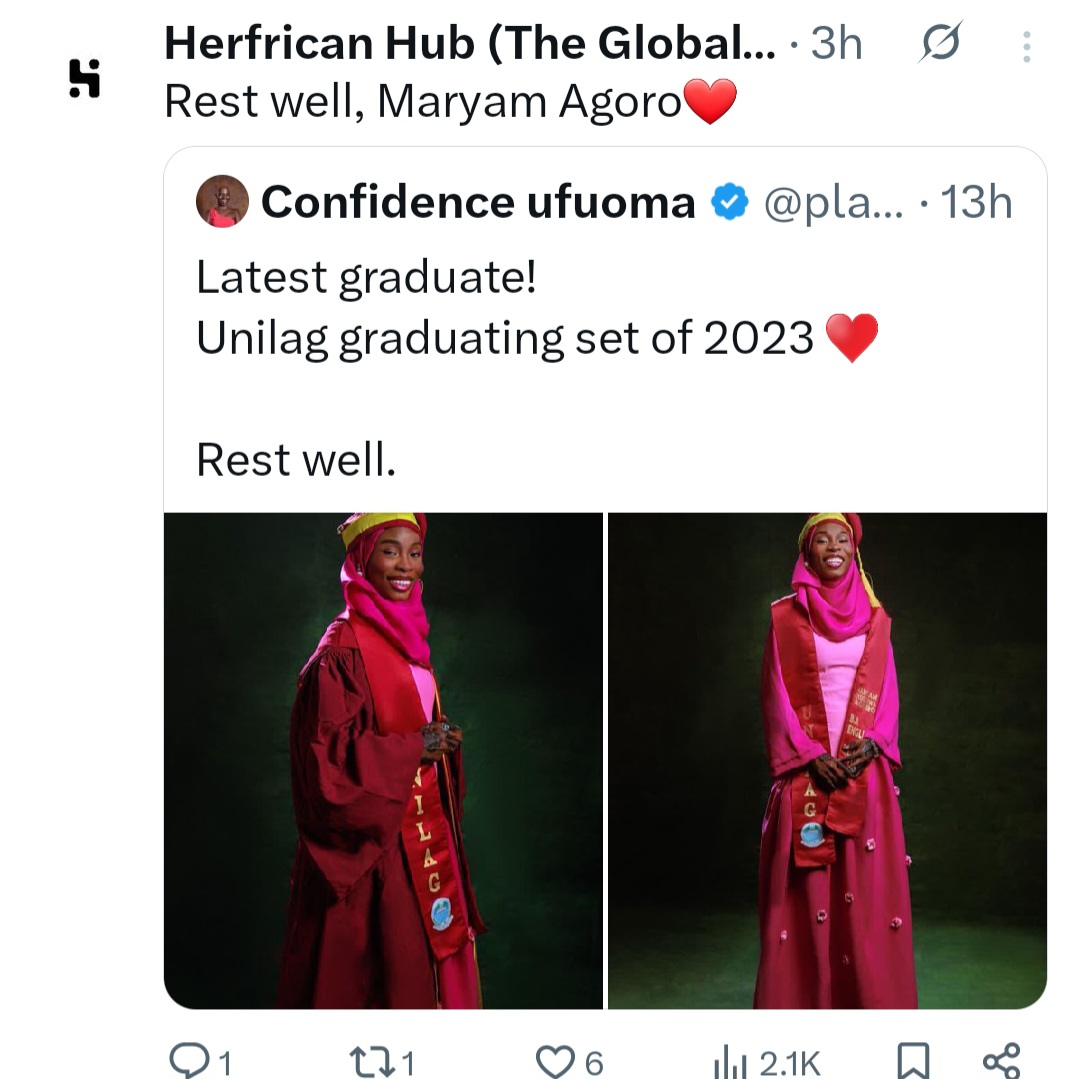Click the 3h timestamp on the post
The height and width of the screenshot is (1079, 1080).
point(836,44)
